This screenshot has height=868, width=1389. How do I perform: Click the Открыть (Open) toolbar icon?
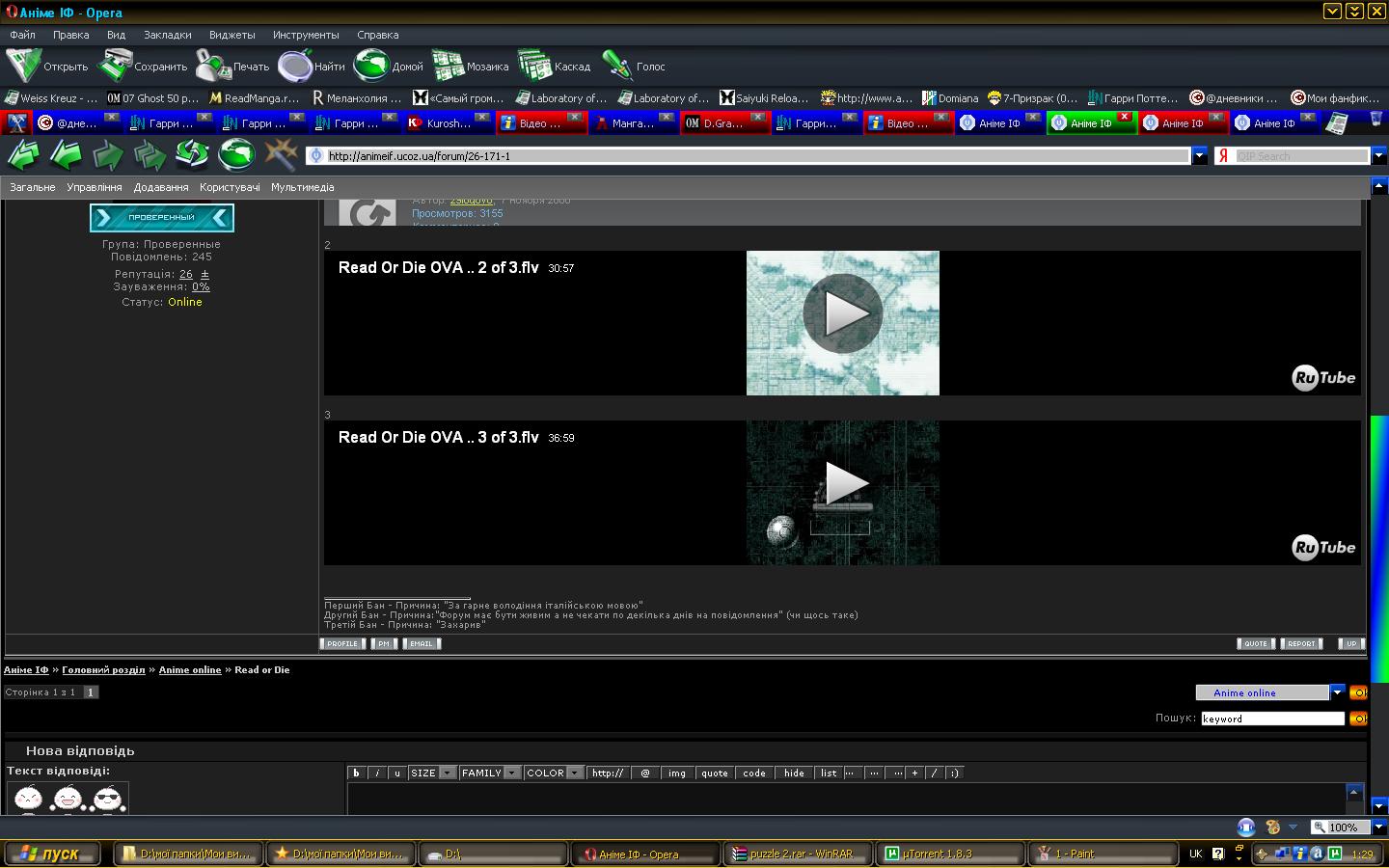pos(23,66)
